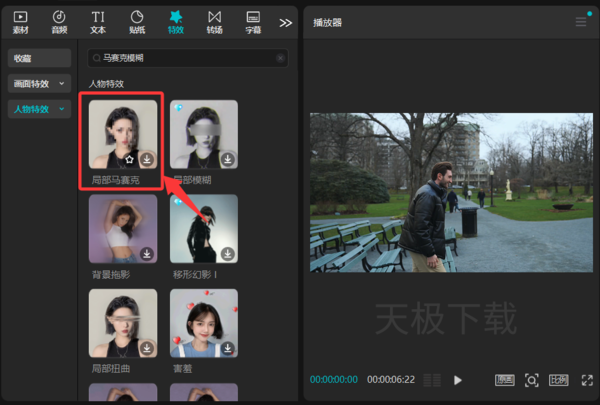Image resolution: width=600 pixels, height=405 pixels.
Task: Download the 局部模糊 effect
Action: (x=227, y=159)
